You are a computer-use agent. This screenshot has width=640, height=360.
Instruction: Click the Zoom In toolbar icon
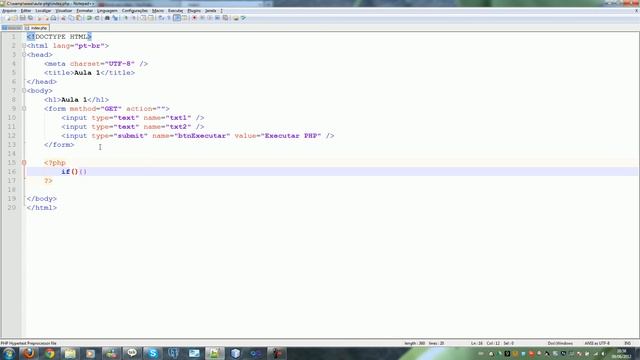[126, 18]
